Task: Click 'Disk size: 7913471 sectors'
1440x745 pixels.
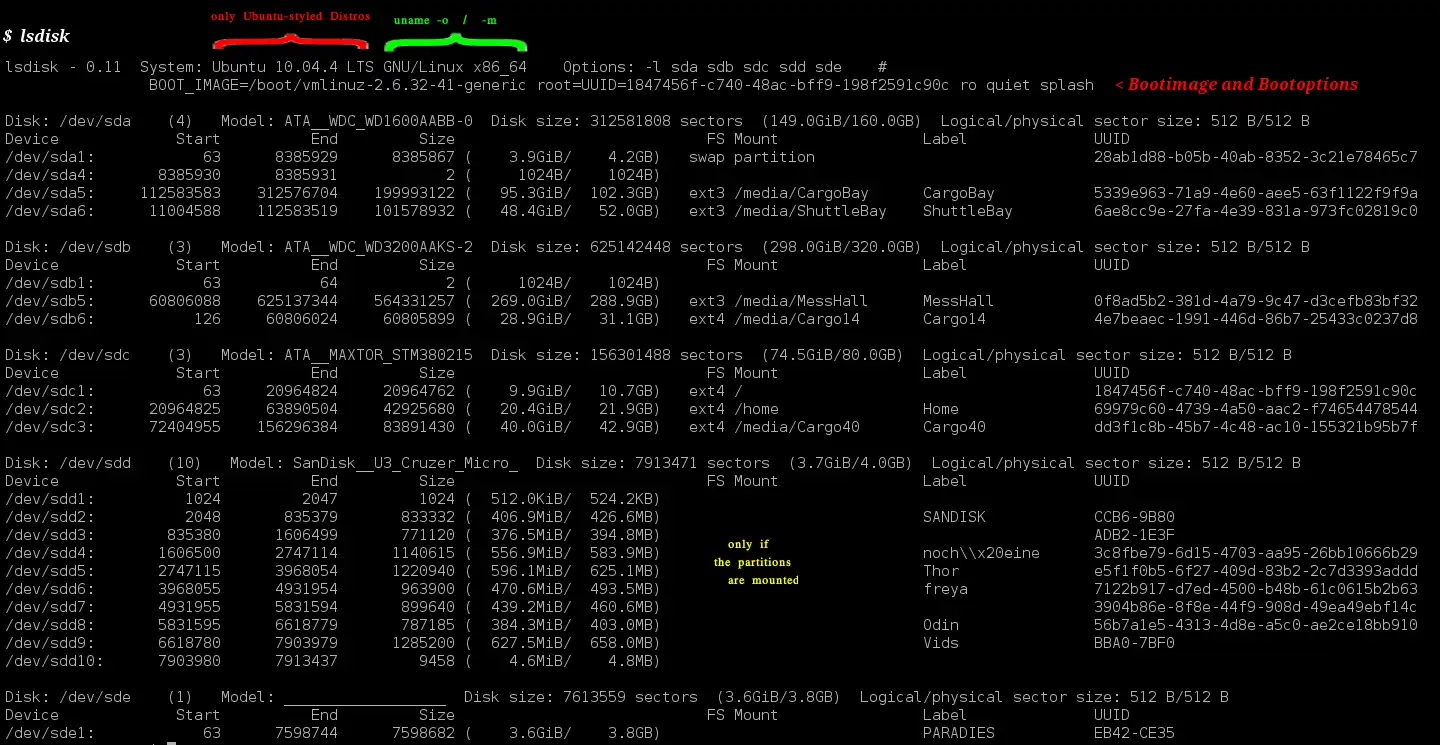Action: coord(653,463)
